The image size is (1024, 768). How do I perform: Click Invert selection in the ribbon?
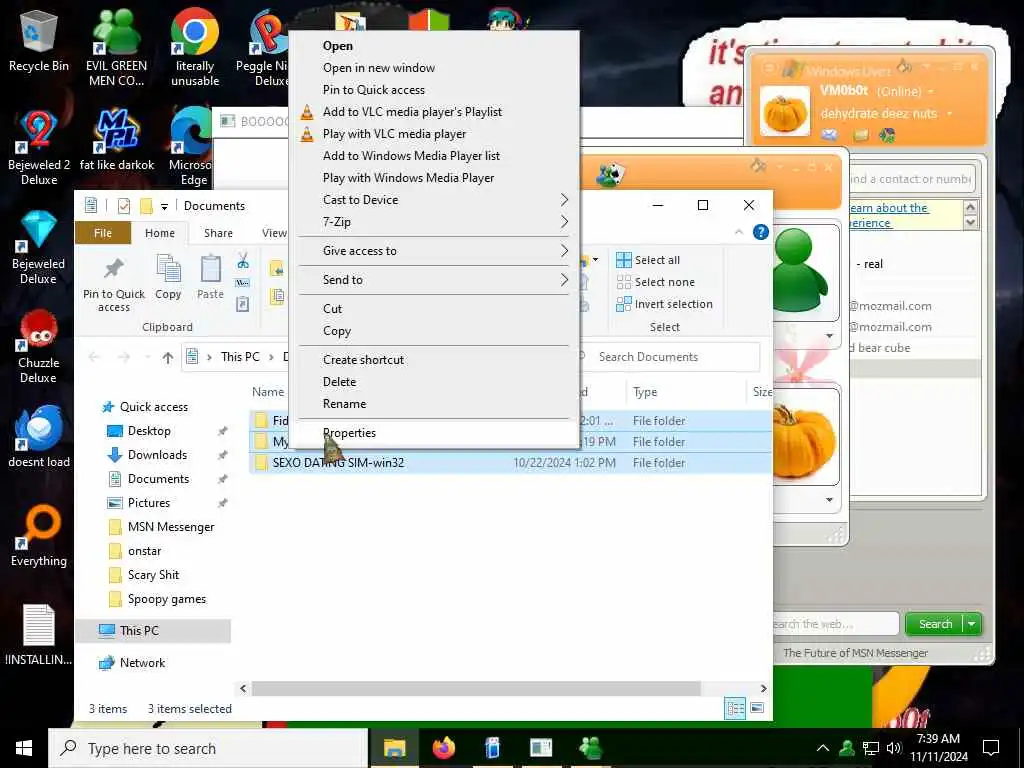pyautogui.click(x=664, y=304)
